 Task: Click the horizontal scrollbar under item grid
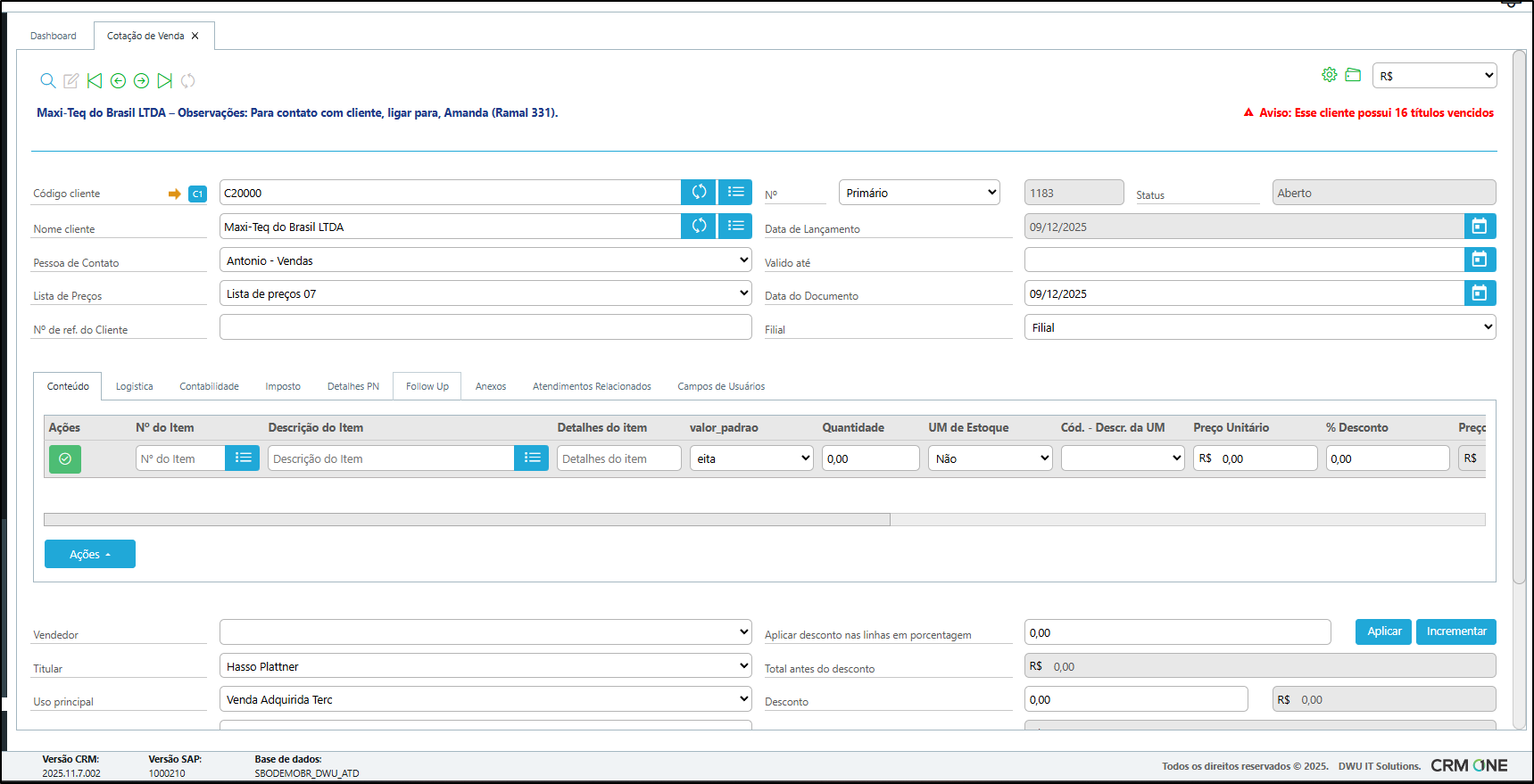click(467, 519)
